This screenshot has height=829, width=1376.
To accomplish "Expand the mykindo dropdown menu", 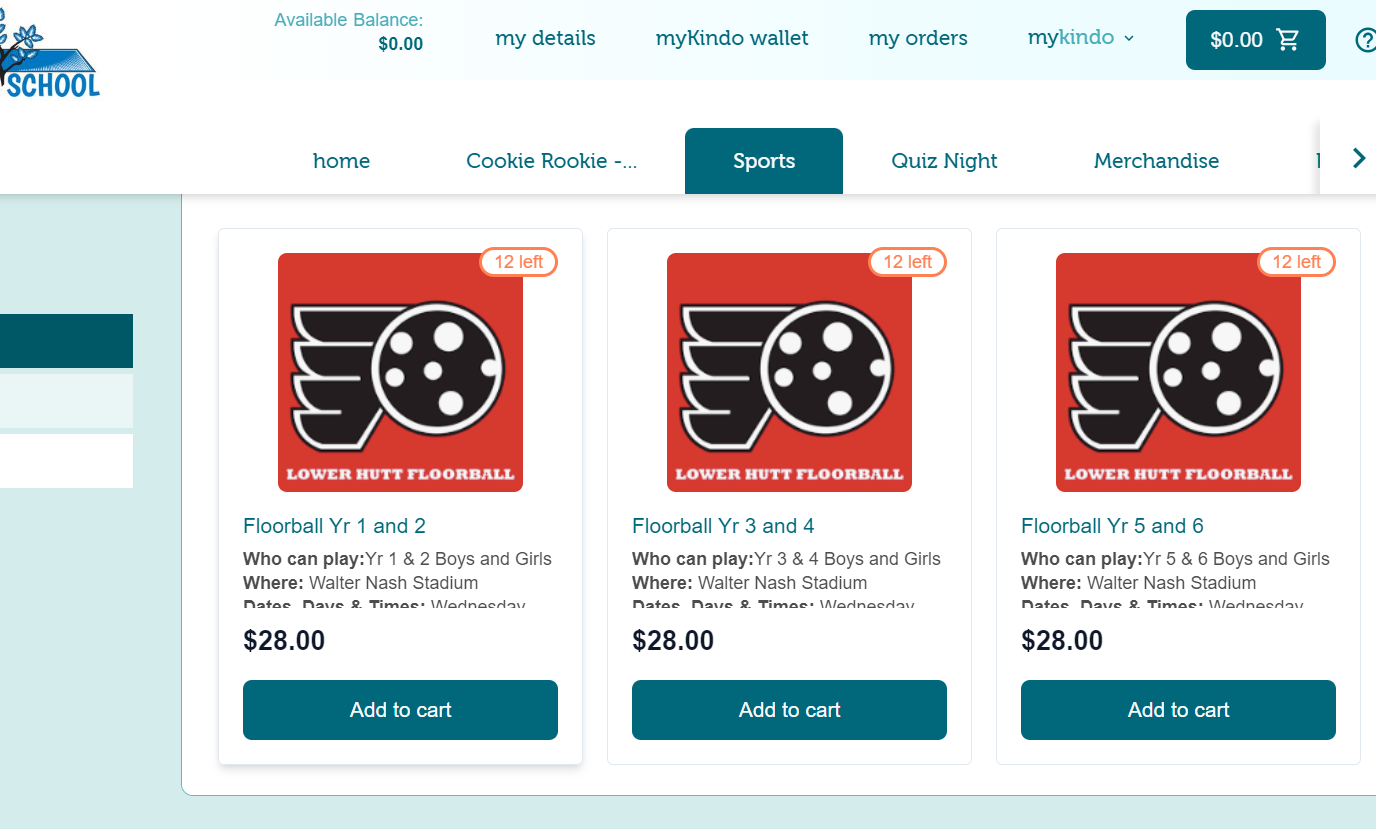I will click(x=1081, y=38).
